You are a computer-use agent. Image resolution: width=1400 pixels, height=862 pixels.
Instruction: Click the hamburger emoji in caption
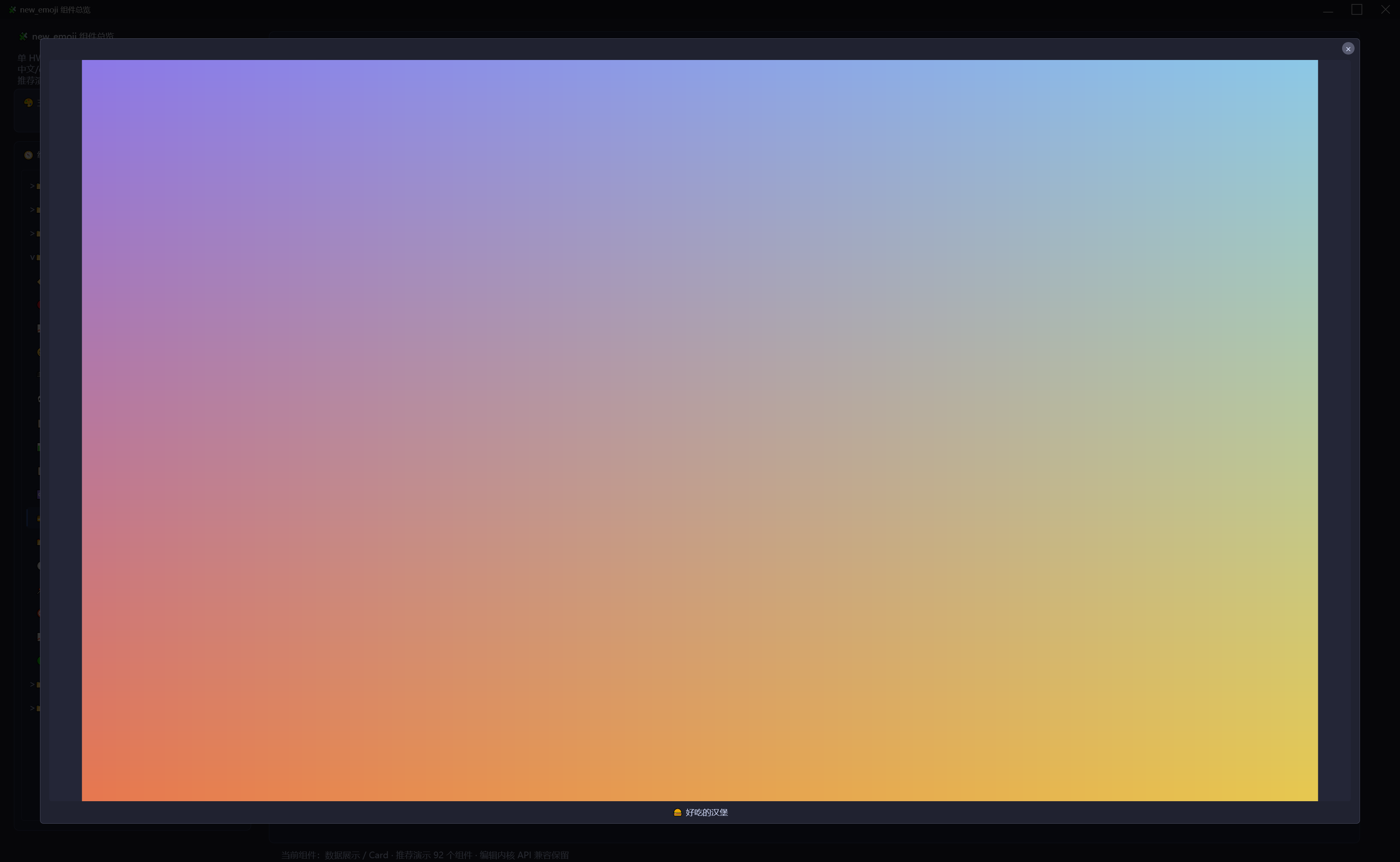(677, 812)
